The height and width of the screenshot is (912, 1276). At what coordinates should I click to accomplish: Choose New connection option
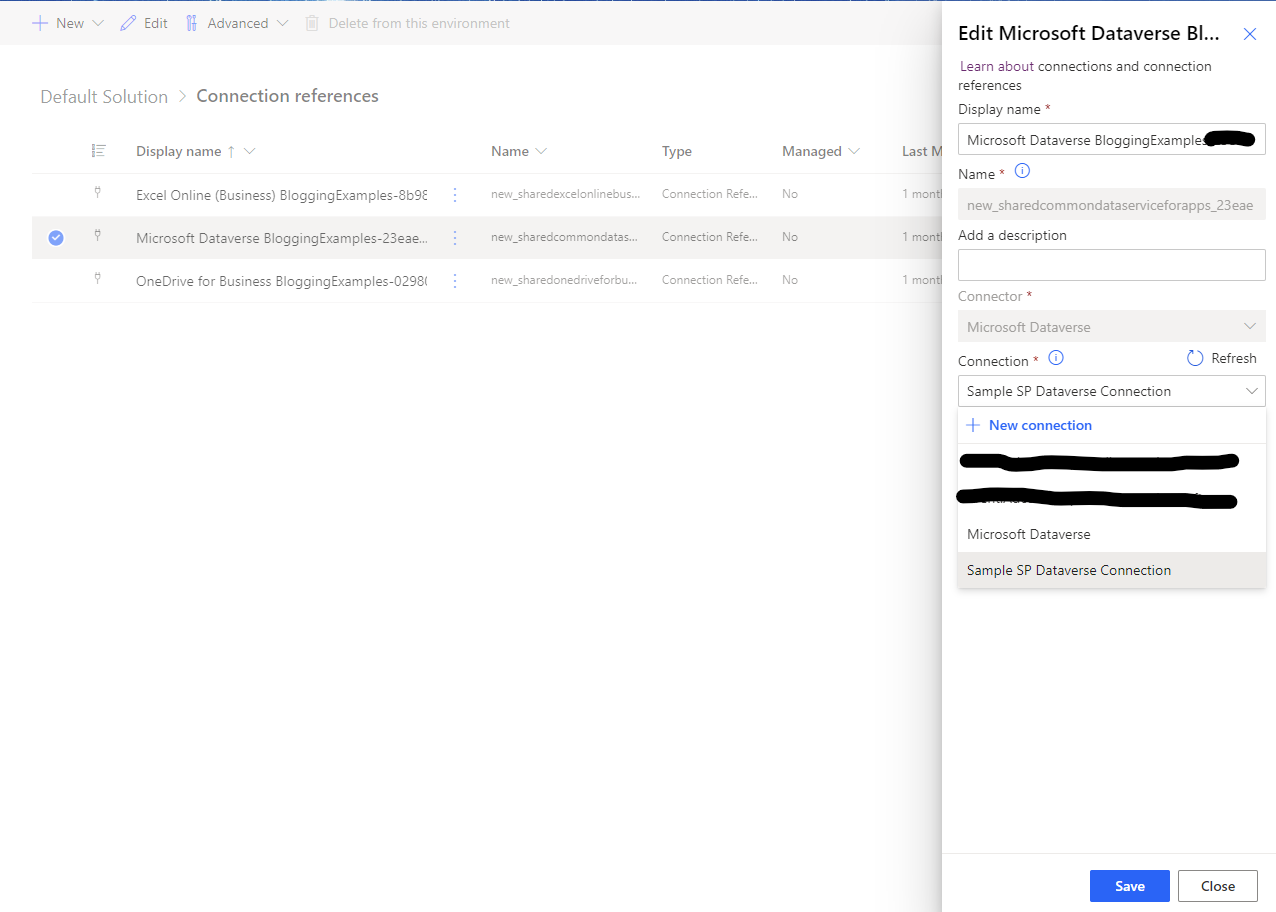click(x=1111, y=425)
